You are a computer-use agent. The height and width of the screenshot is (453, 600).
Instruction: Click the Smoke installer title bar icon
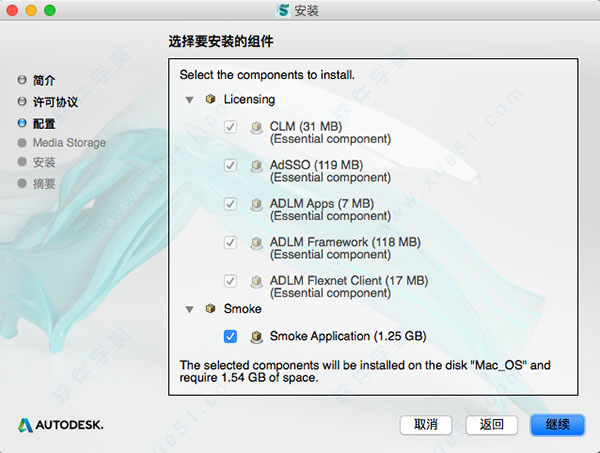pyautogui.click(x=283, y=10)
